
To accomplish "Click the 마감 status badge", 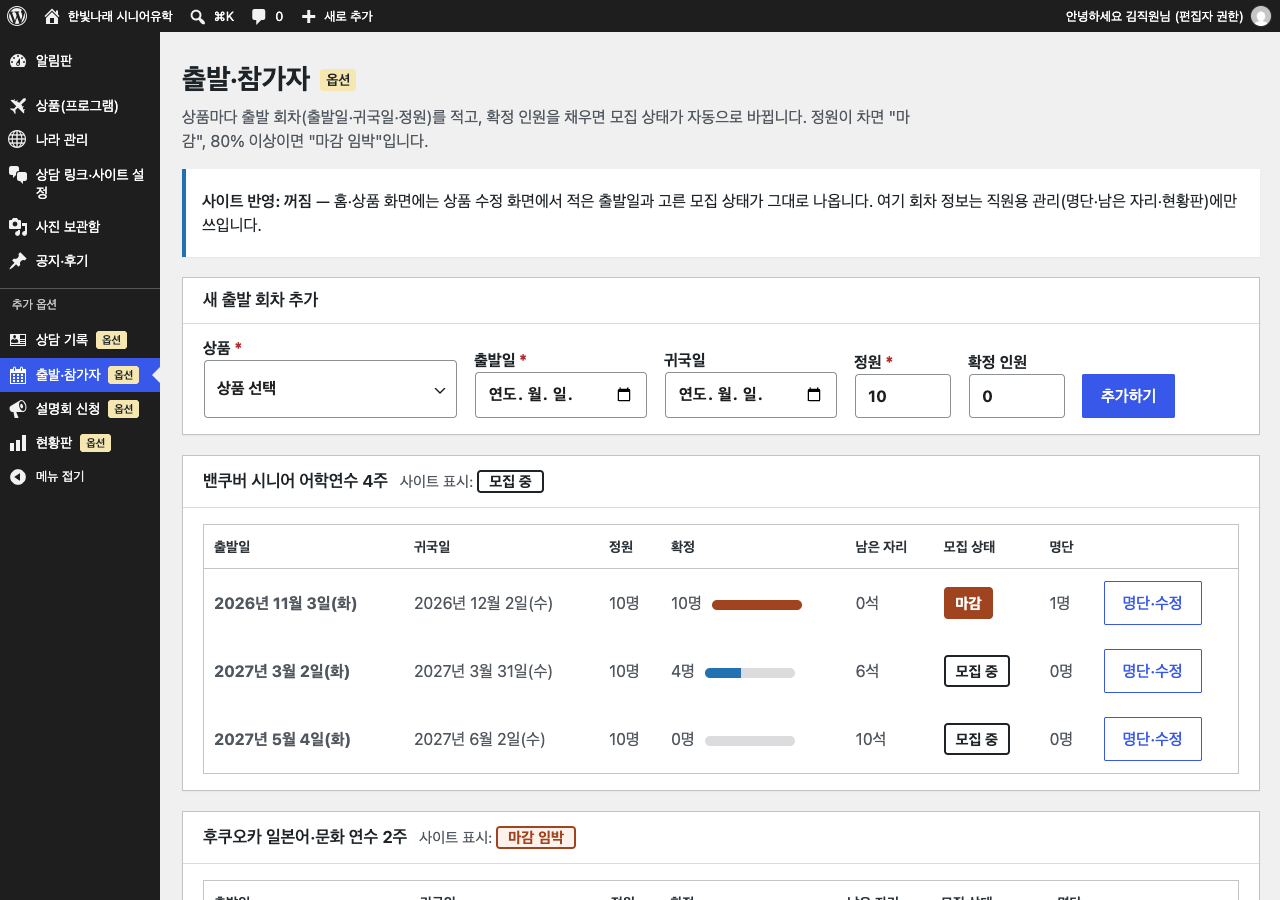I will tap(968, 603).
